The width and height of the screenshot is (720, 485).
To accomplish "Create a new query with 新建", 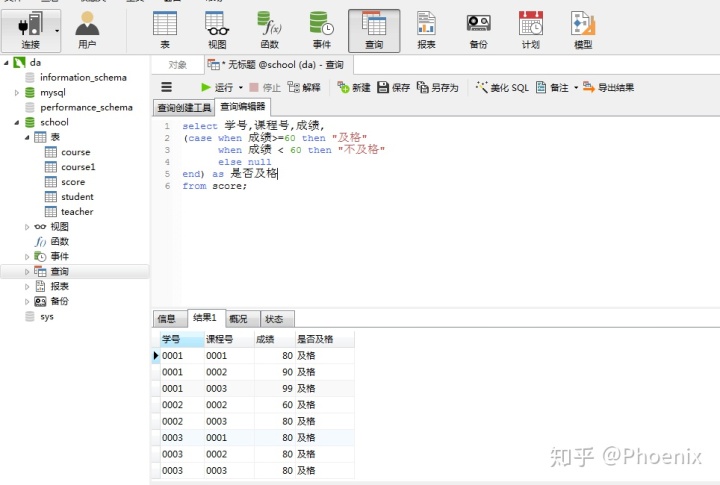I will click(354, 87).
